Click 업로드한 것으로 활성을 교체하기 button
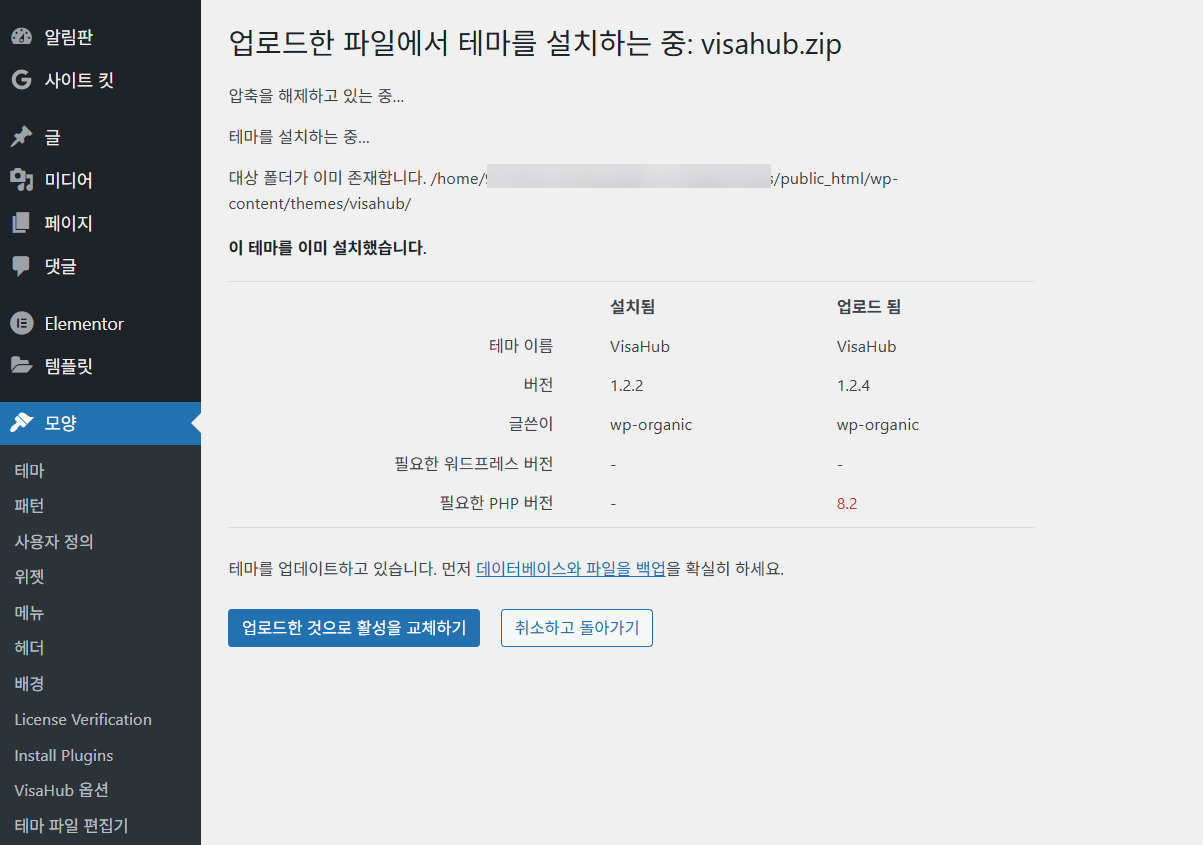This screenshot has width=1203, height=845. 354,628
